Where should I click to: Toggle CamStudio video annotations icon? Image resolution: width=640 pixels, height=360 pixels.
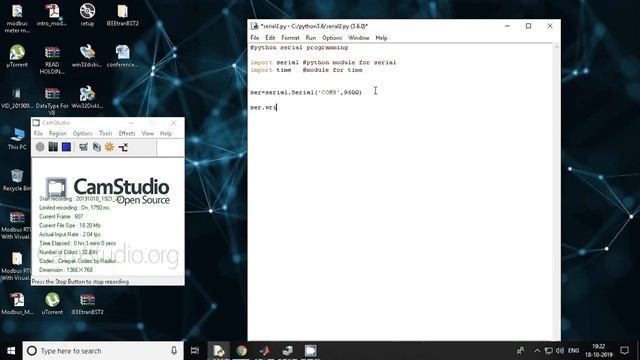click(97, 147)
